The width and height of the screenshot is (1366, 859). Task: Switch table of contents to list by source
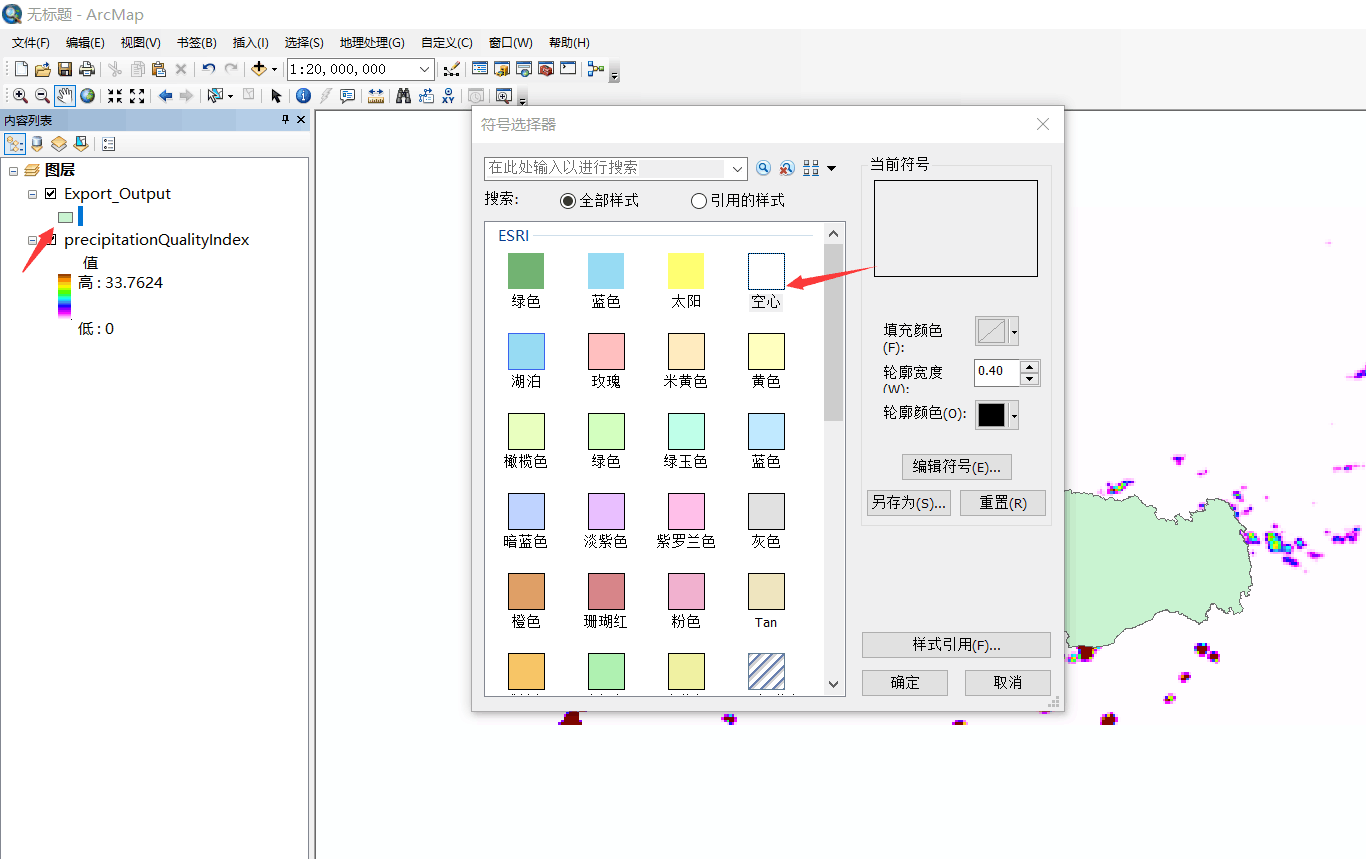click(x=36, y=144)
